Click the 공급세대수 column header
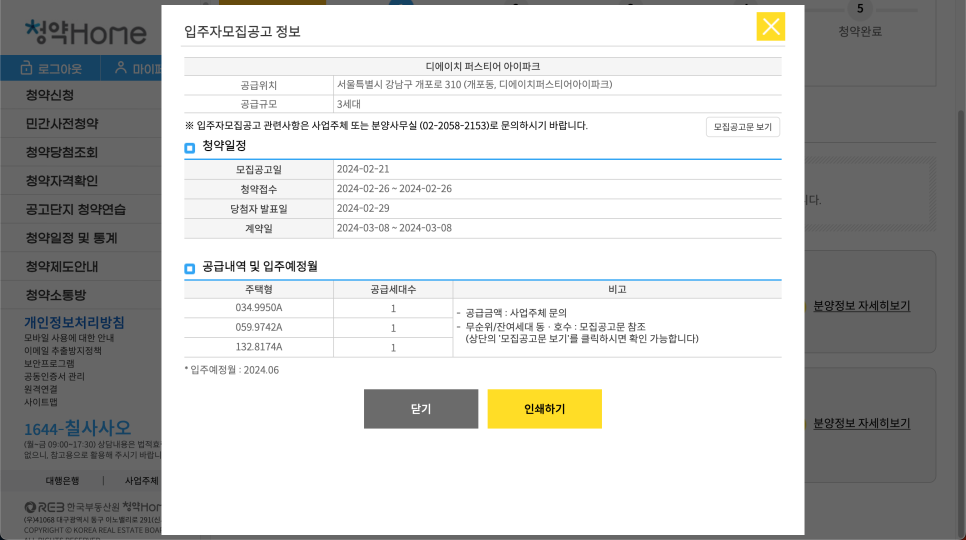 (x=393, y=289)
